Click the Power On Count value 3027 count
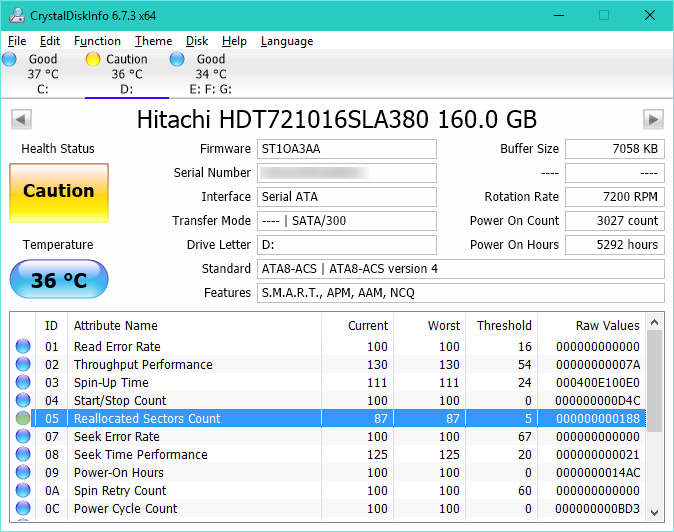674x532 pixels. pyautogui.click(x=615, y=221)
